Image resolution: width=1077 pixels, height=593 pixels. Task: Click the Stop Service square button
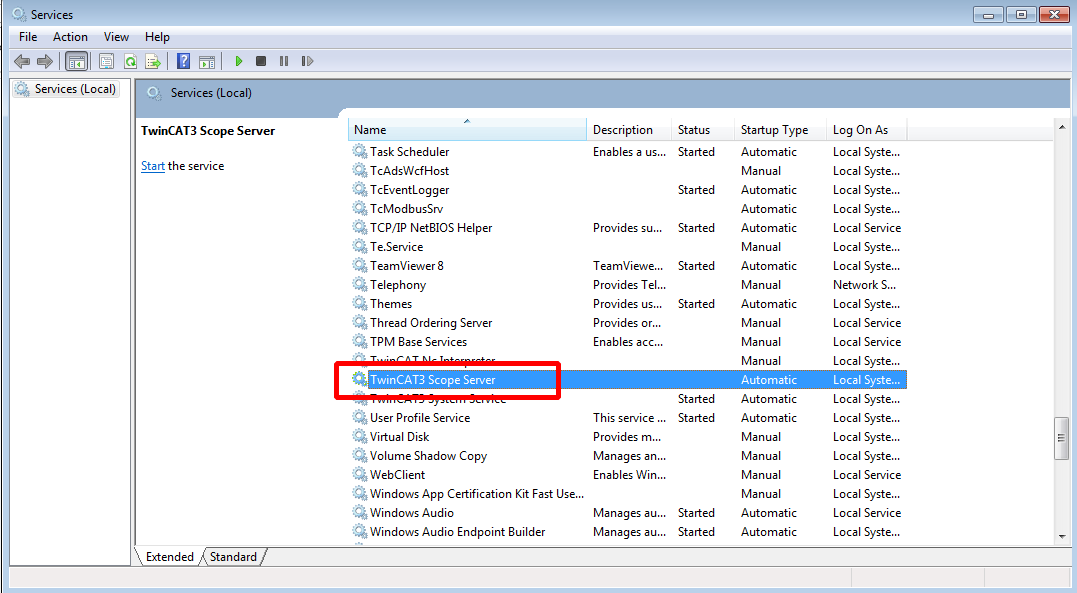261,61
